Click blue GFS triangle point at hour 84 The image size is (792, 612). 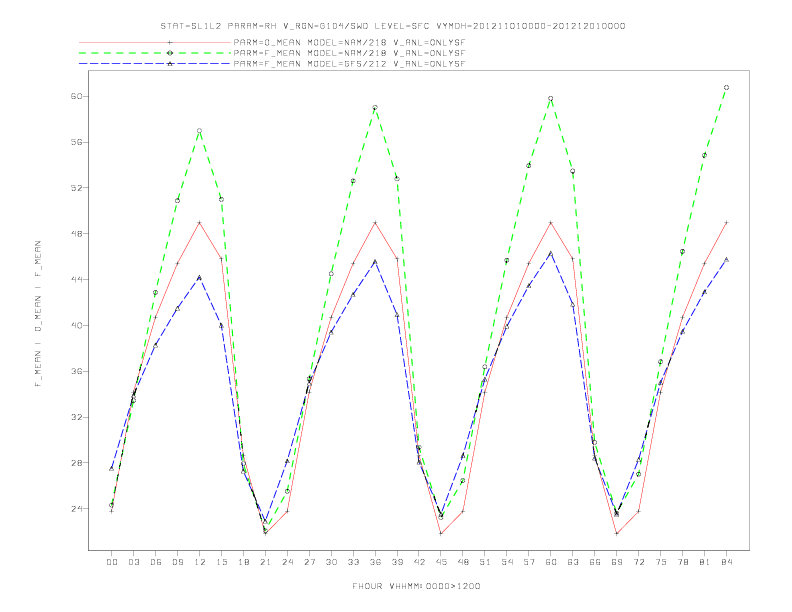pos(727,259)
